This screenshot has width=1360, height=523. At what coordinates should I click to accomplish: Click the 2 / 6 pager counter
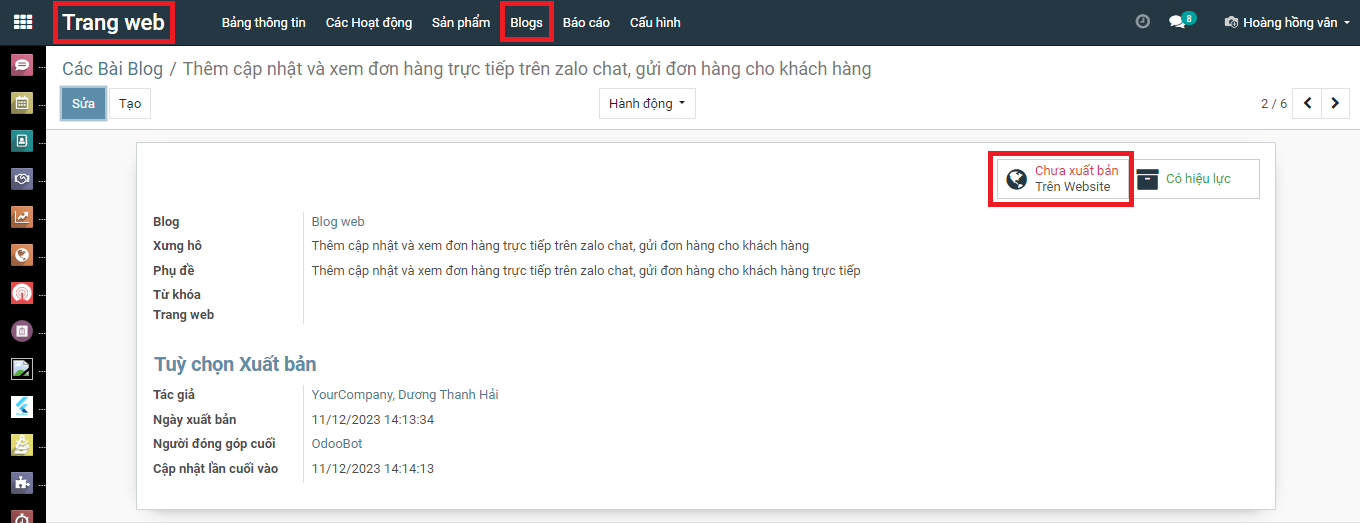click(x=1274, y=104)
